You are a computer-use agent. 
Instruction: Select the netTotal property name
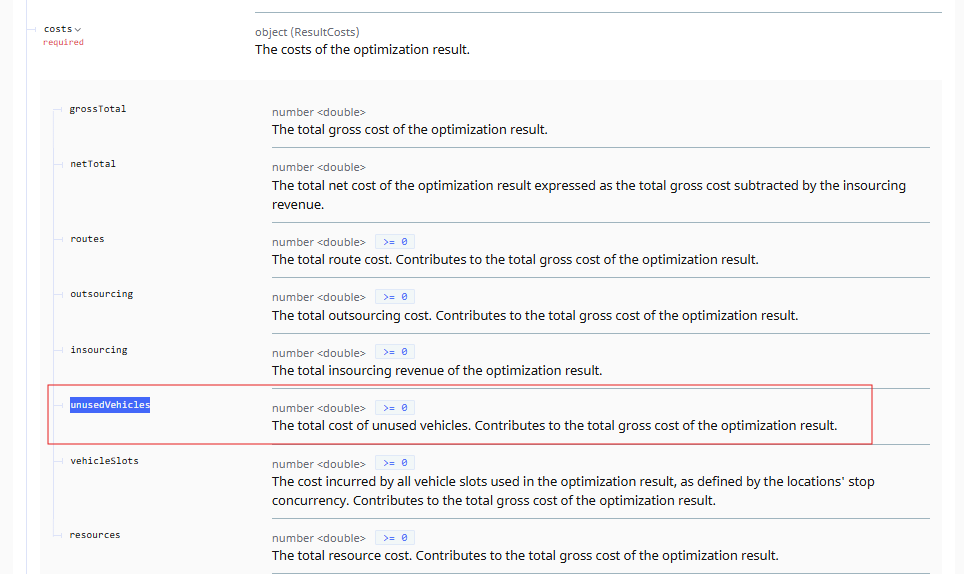point(93,163)
